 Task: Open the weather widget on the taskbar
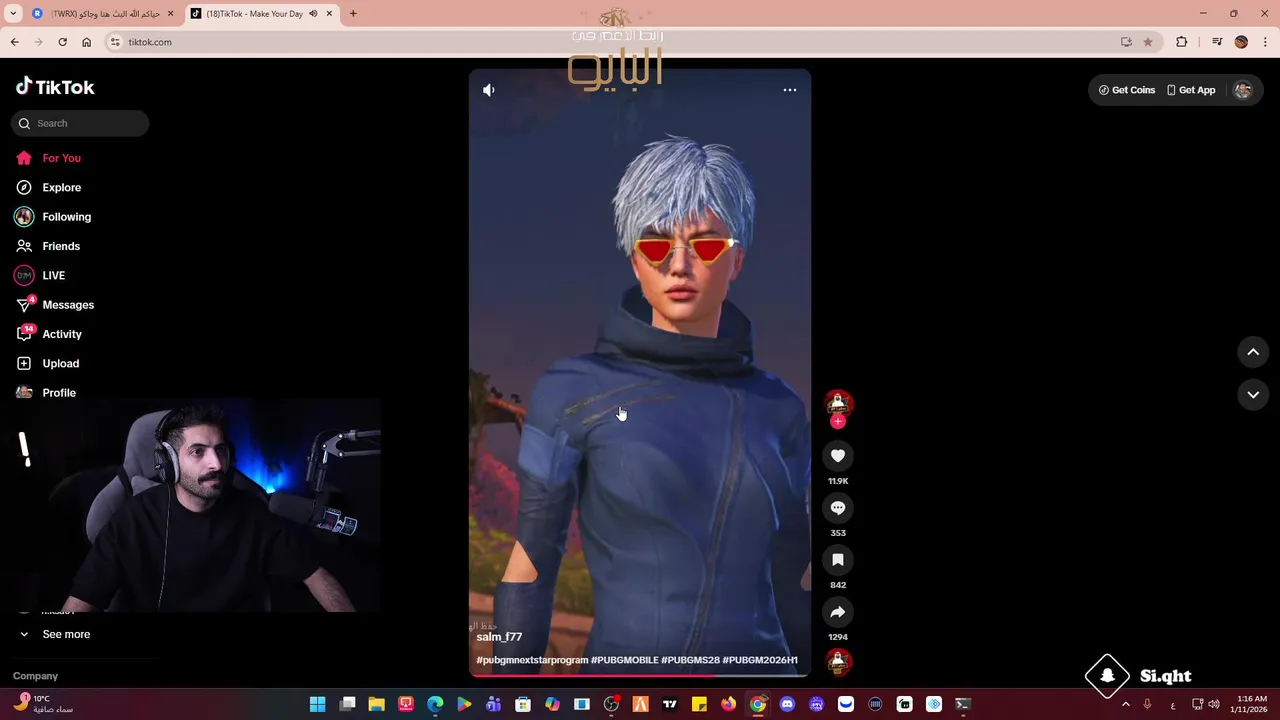tap(42, 704)
